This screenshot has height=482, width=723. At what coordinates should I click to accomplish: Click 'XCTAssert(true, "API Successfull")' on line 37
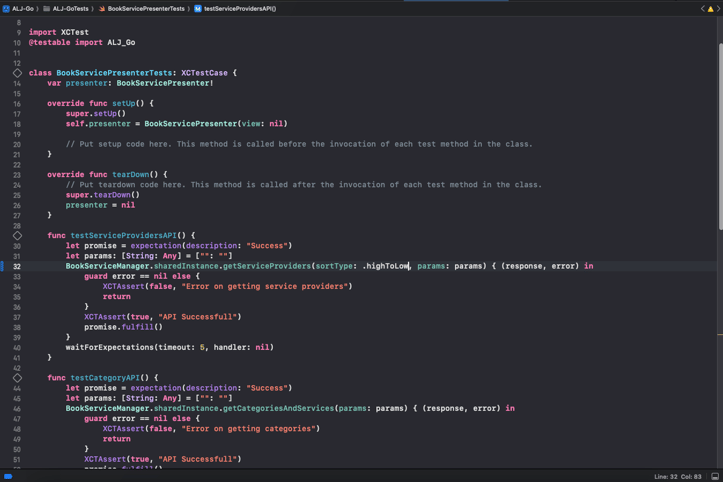[162, 316]
